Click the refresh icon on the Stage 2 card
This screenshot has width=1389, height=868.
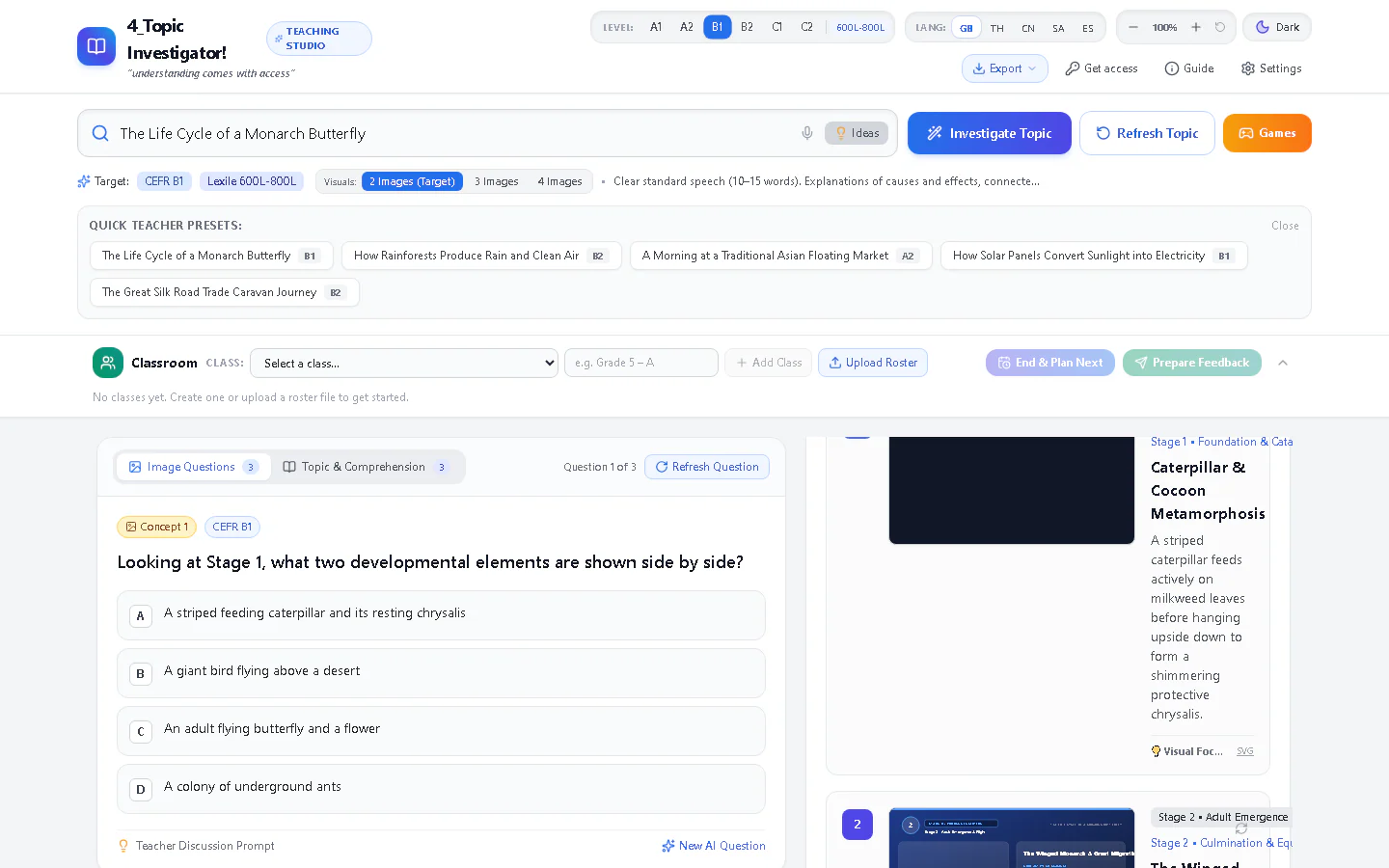(1241, 828)
